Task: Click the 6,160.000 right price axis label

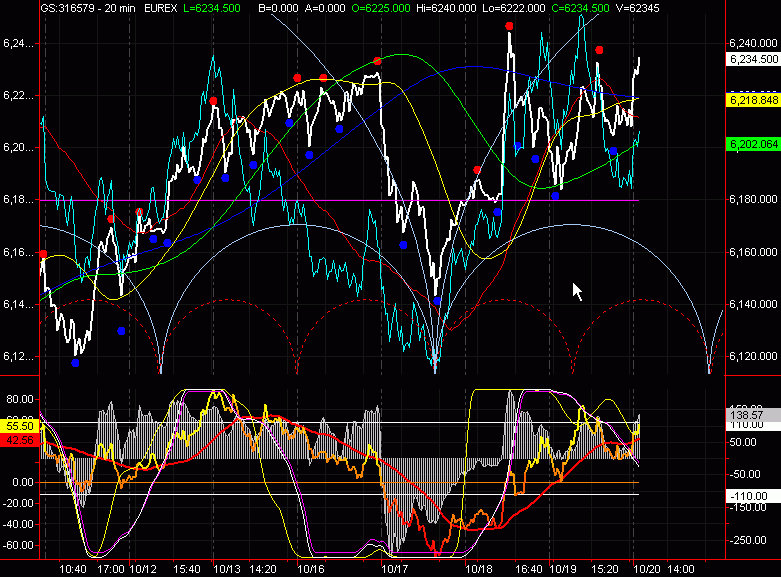Action: (753, 252)
